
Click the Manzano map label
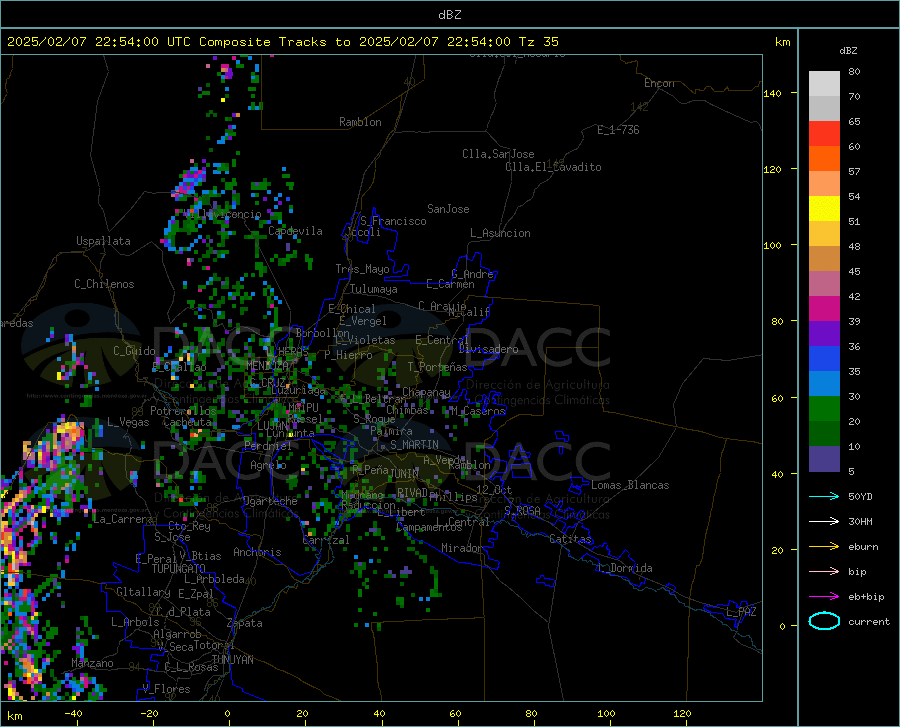(92, 663)
